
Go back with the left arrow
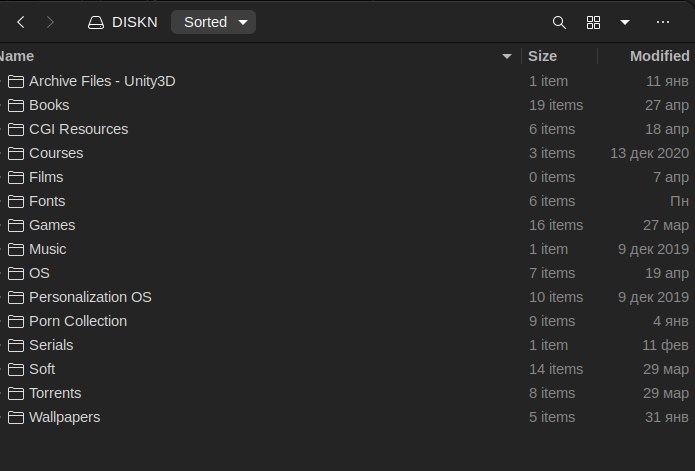[x=21, y=22]
